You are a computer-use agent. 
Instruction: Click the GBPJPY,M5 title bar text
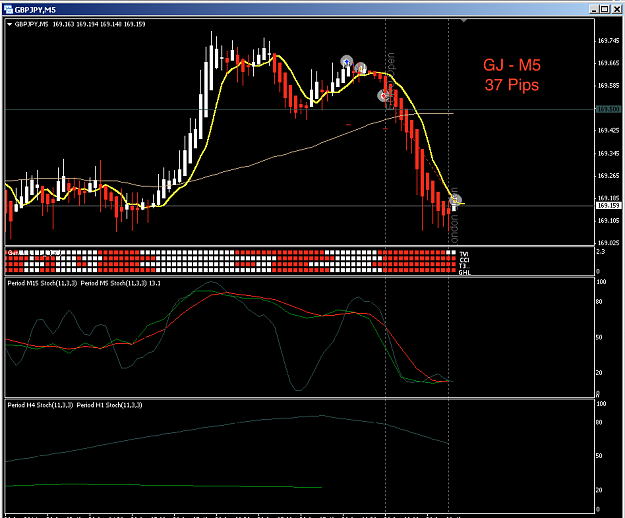pos(35,10)
